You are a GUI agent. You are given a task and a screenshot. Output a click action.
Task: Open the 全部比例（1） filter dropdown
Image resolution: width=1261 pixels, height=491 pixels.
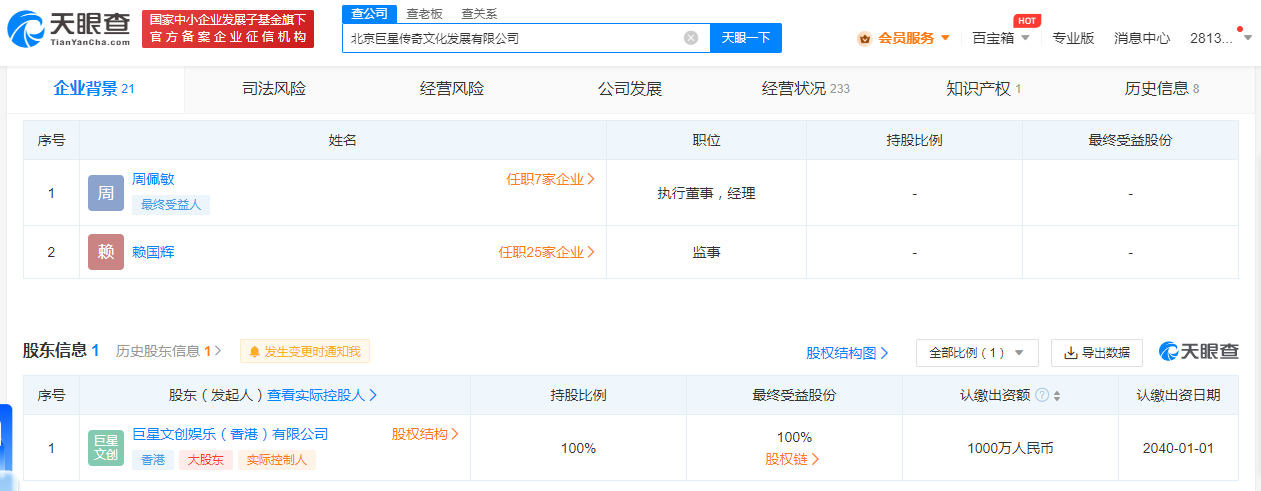click(x=977, y=353)
